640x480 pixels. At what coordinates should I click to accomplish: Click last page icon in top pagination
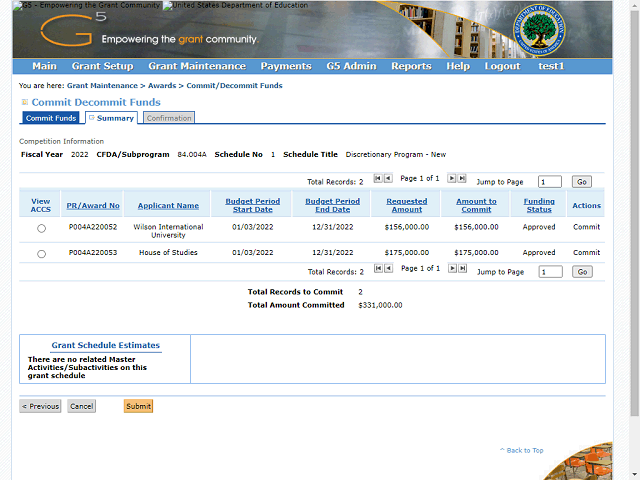click(462, 178)
